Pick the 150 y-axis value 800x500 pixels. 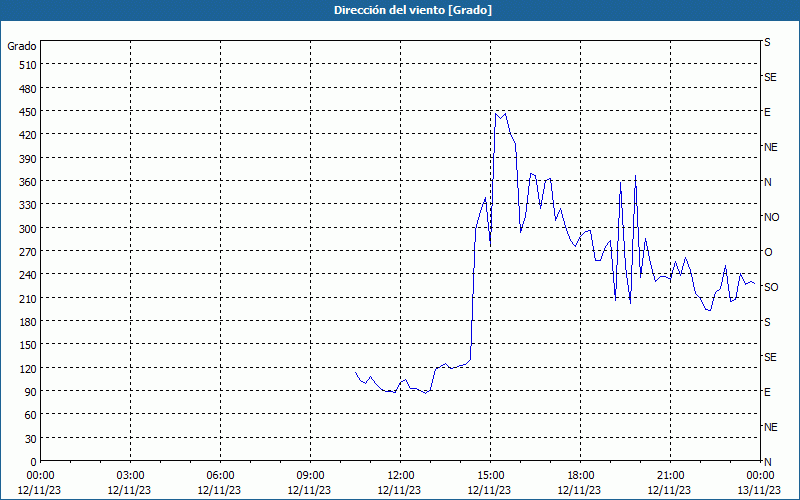[x=28, y=345]
